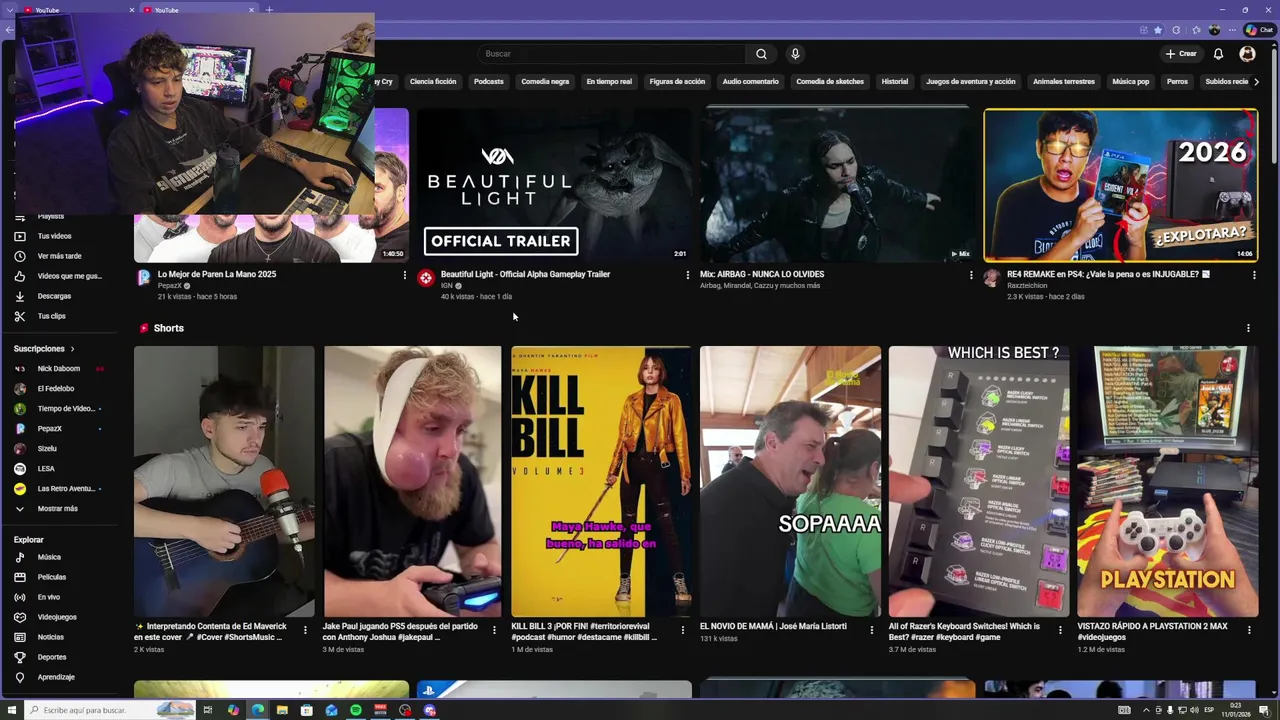The height and width of the screenshot is (720, 1280).
Task: Open the notifications bell
Action: point(1218,54)
